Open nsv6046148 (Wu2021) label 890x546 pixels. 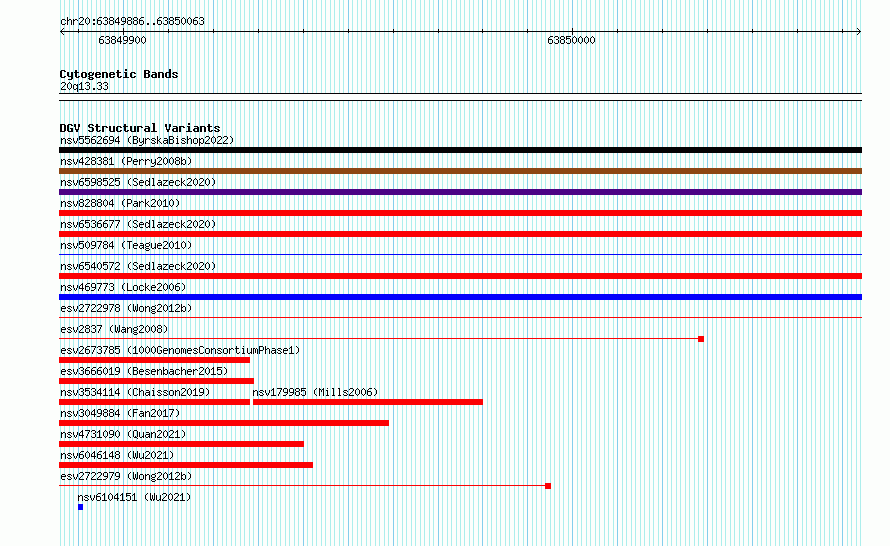click(x=117, y=455)
